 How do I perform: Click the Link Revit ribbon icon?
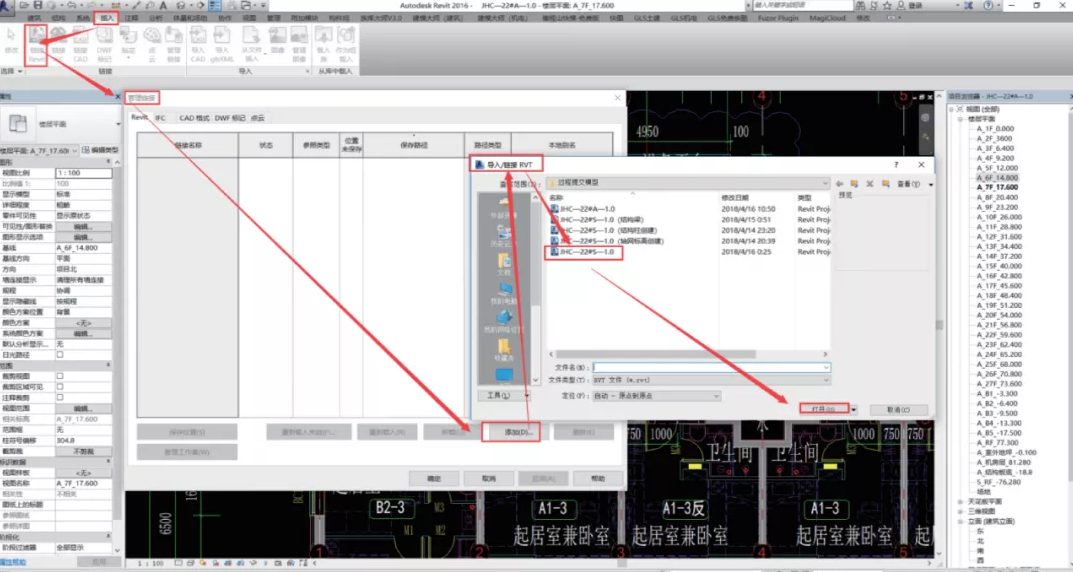coord(36,42)
